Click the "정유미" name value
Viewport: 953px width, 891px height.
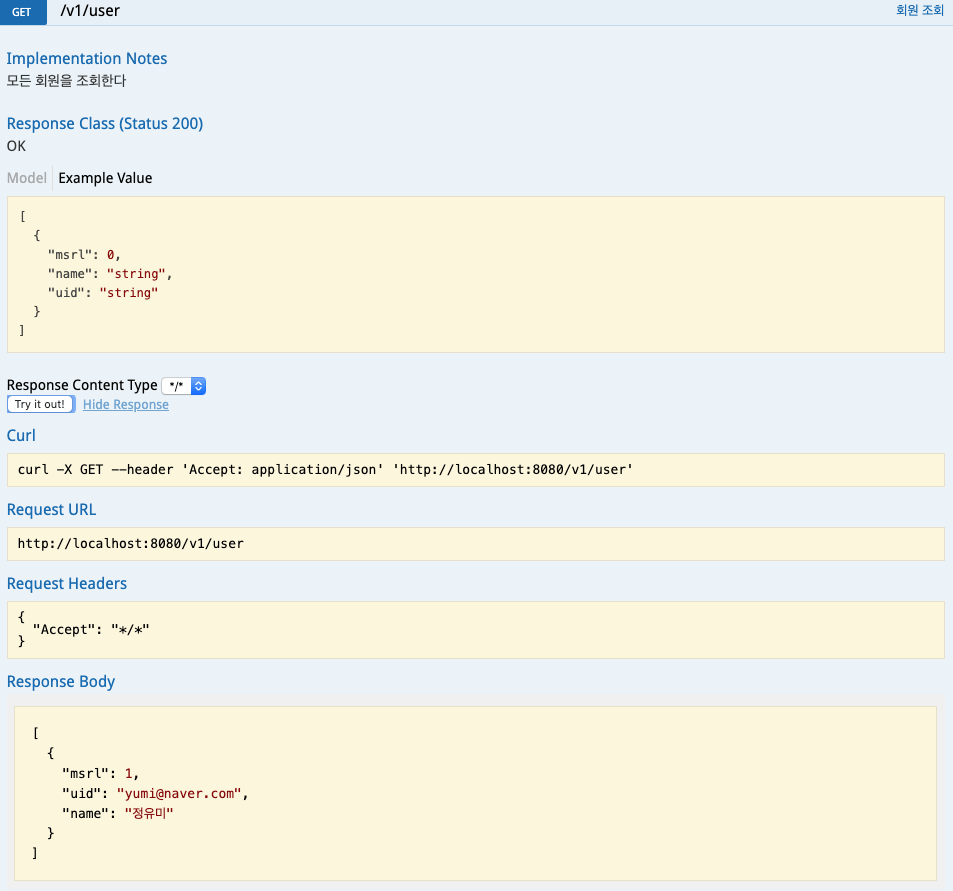(149, 813)
